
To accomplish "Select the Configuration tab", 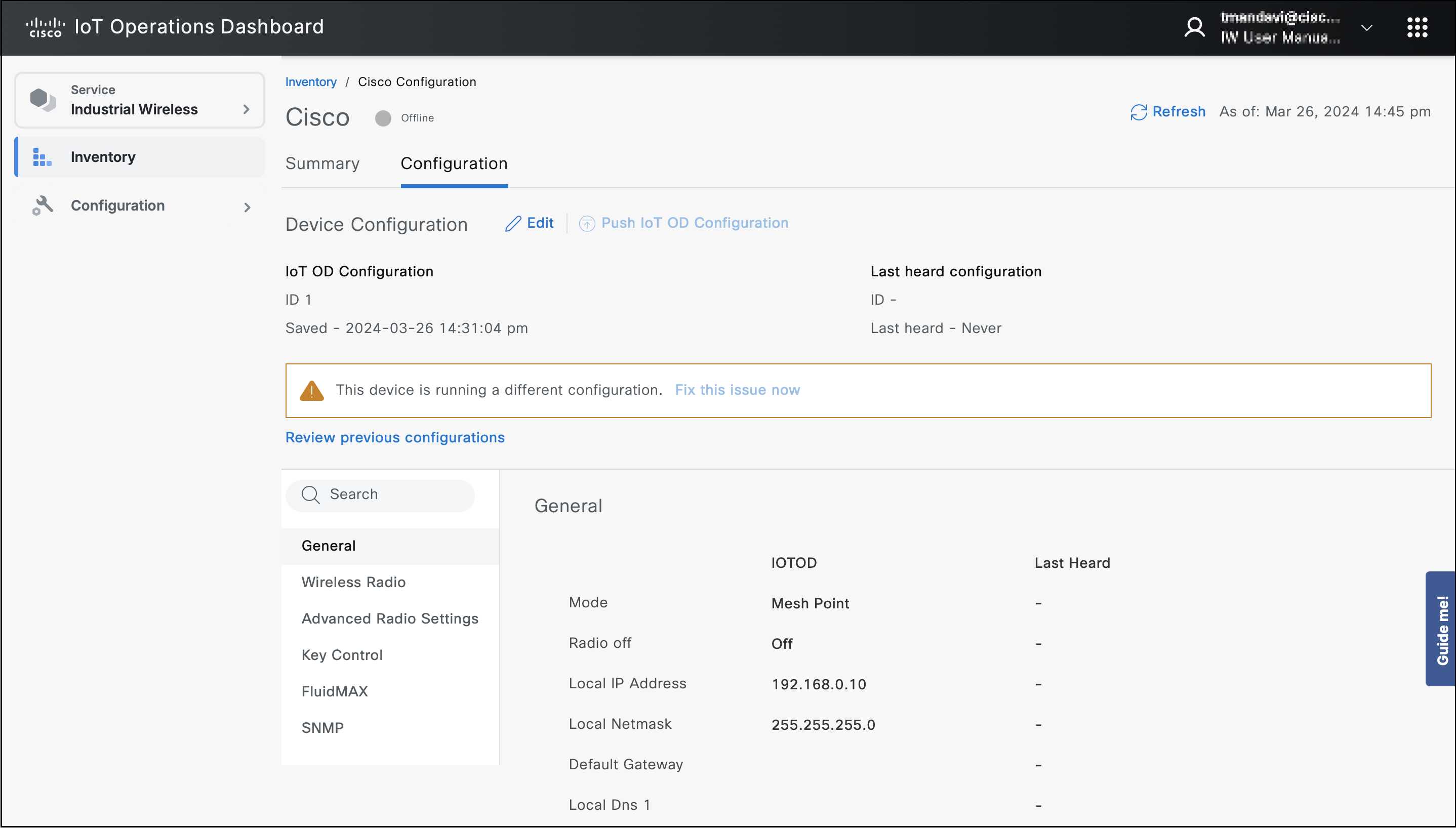I will point(454,164).
